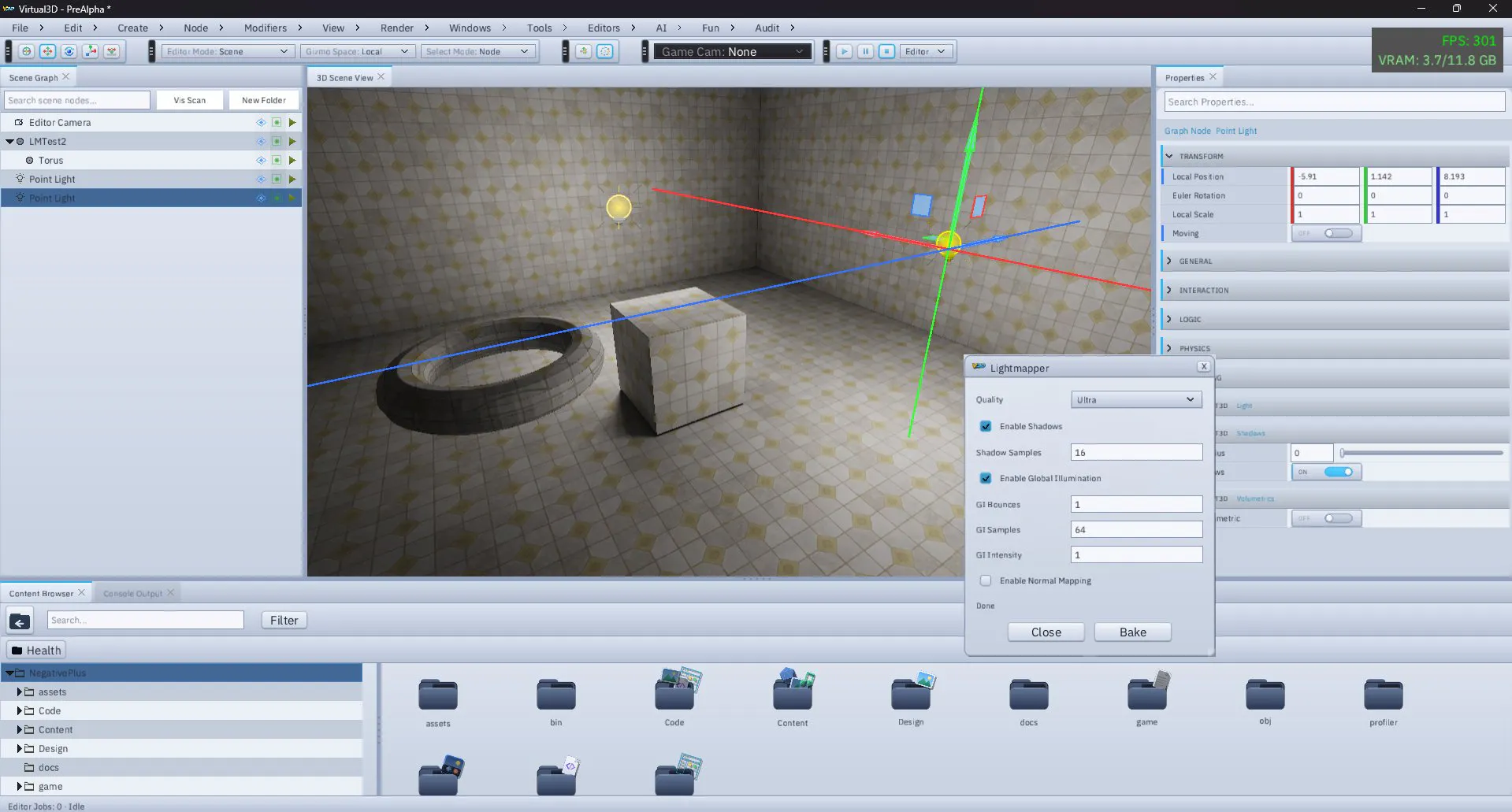Uncheck Enable Shadows in Lightmapper
The width and height of the screenshot is (1512, 812).
[x=986, y=426]
